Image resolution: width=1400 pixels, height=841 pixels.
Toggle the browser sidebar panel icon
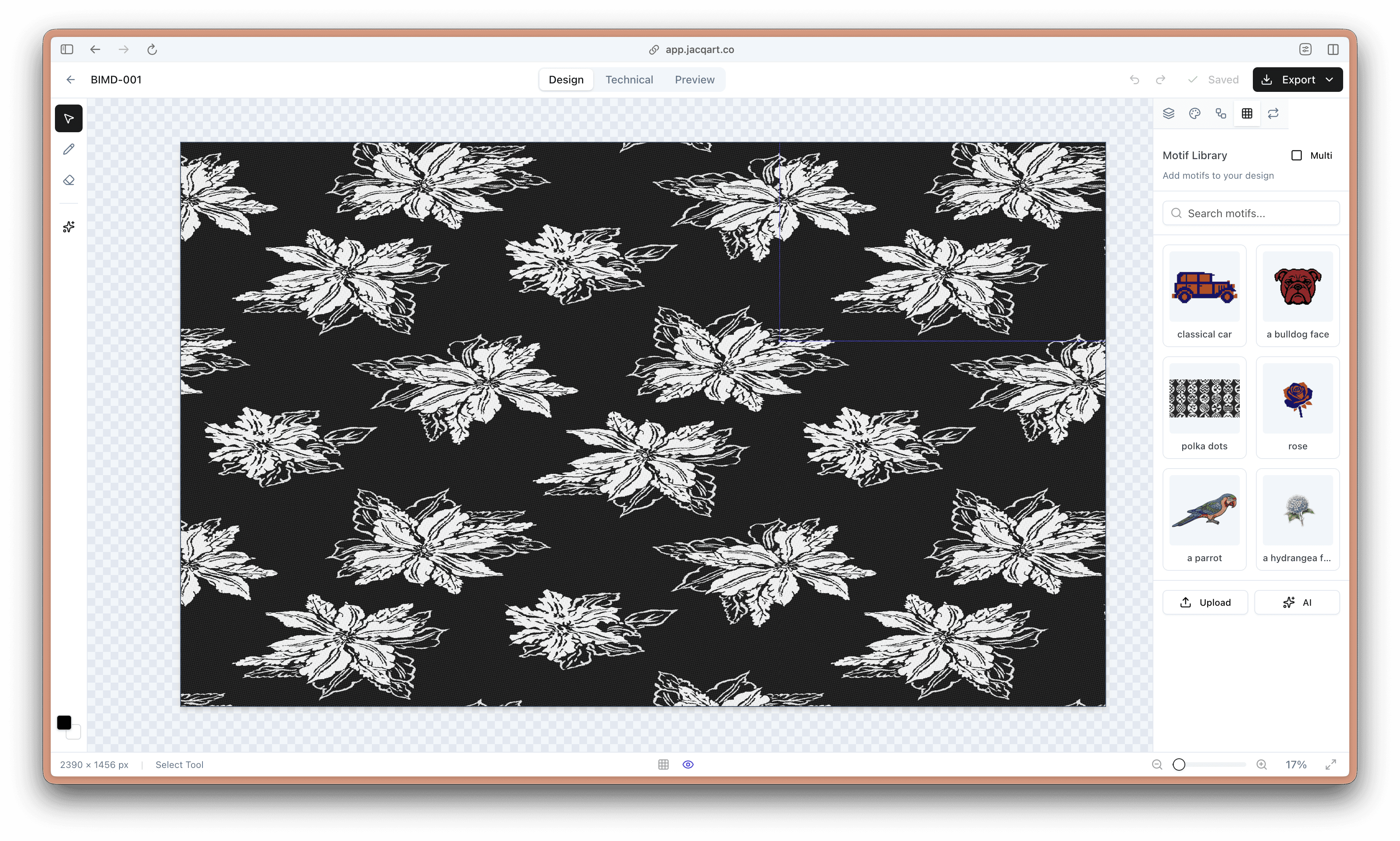[67, 49]
